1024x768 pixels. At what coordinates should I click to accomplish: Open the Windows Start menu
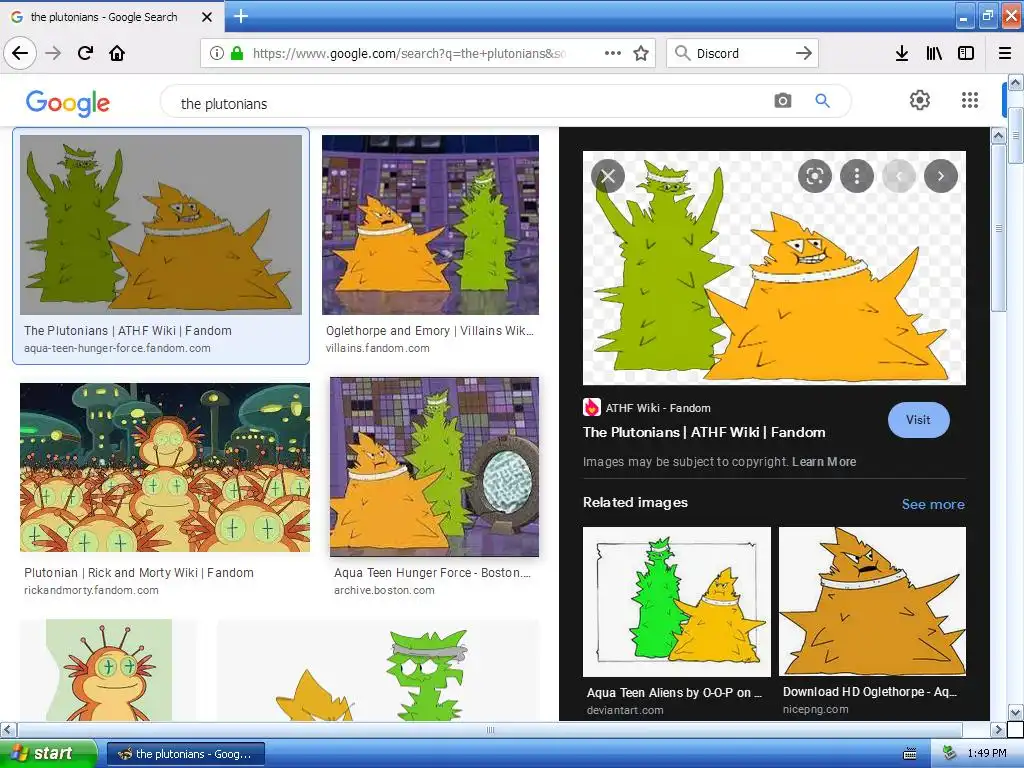48,753
